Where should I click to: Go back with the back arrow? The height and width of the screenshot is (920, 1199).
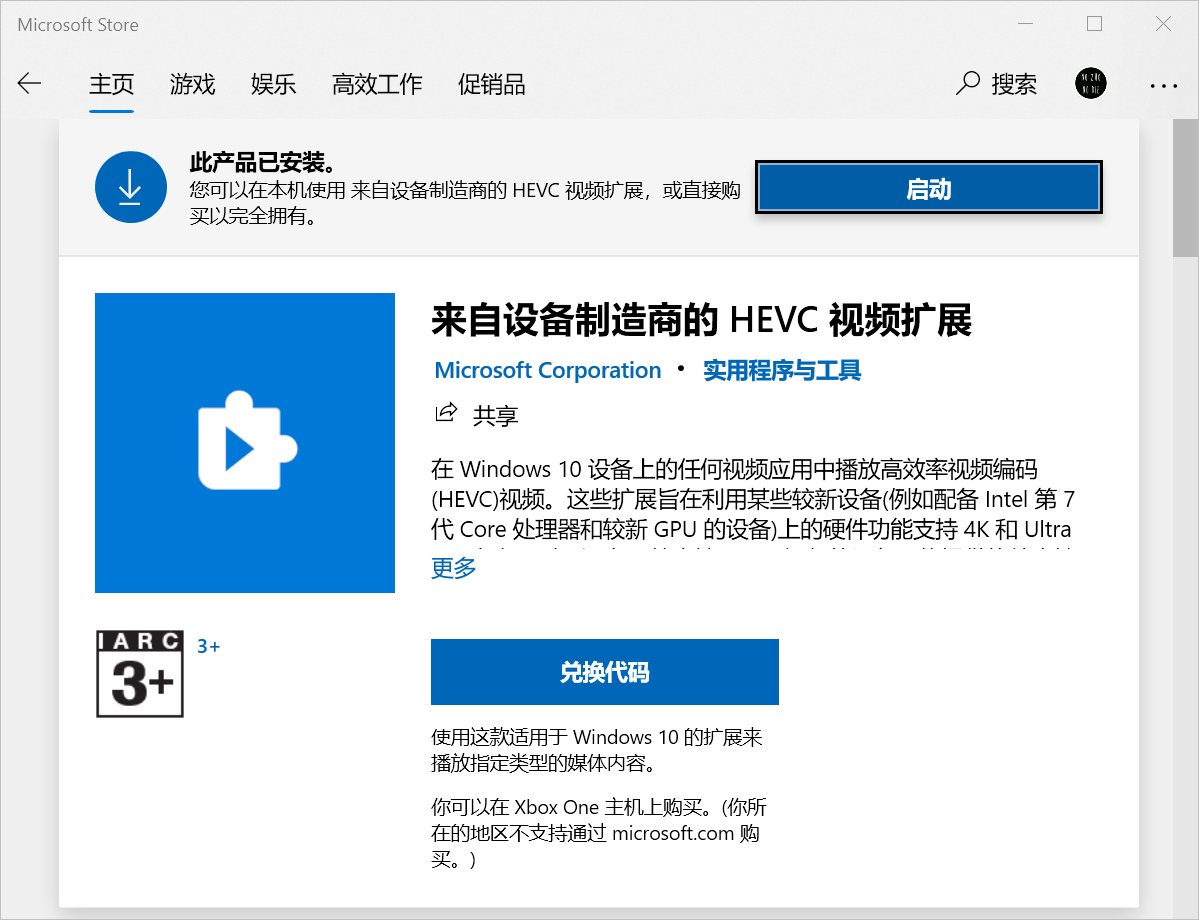click(x=29, y=83)
